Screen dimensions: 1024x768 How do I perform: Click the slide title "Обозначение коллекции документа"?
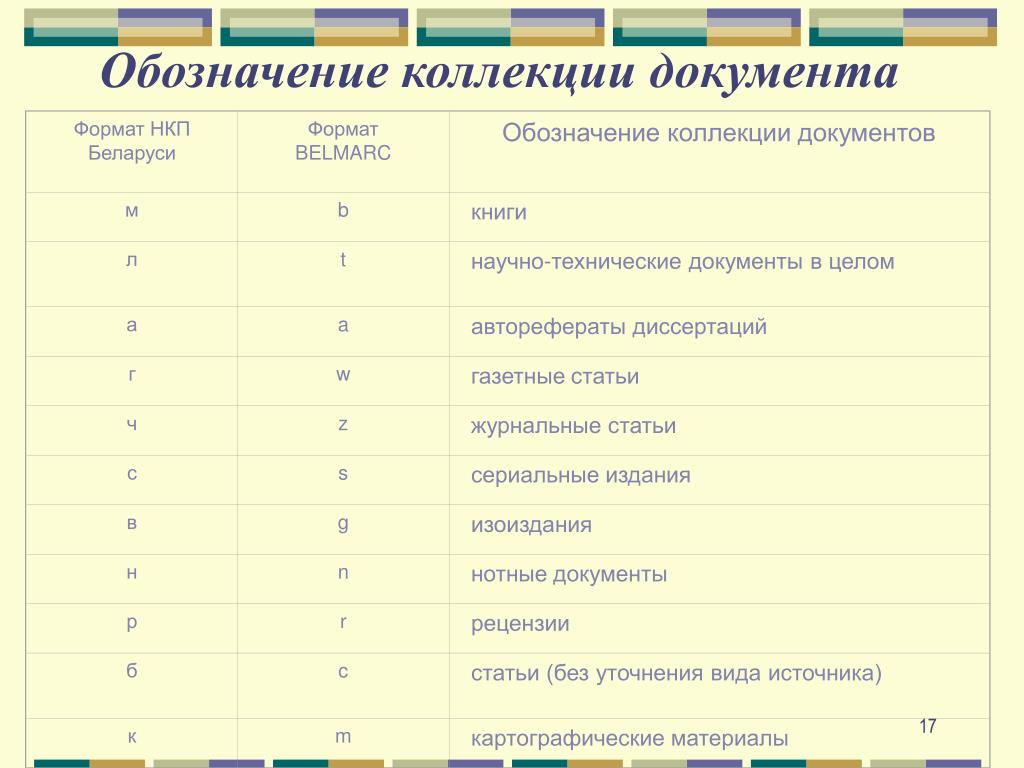coord(500,72)
